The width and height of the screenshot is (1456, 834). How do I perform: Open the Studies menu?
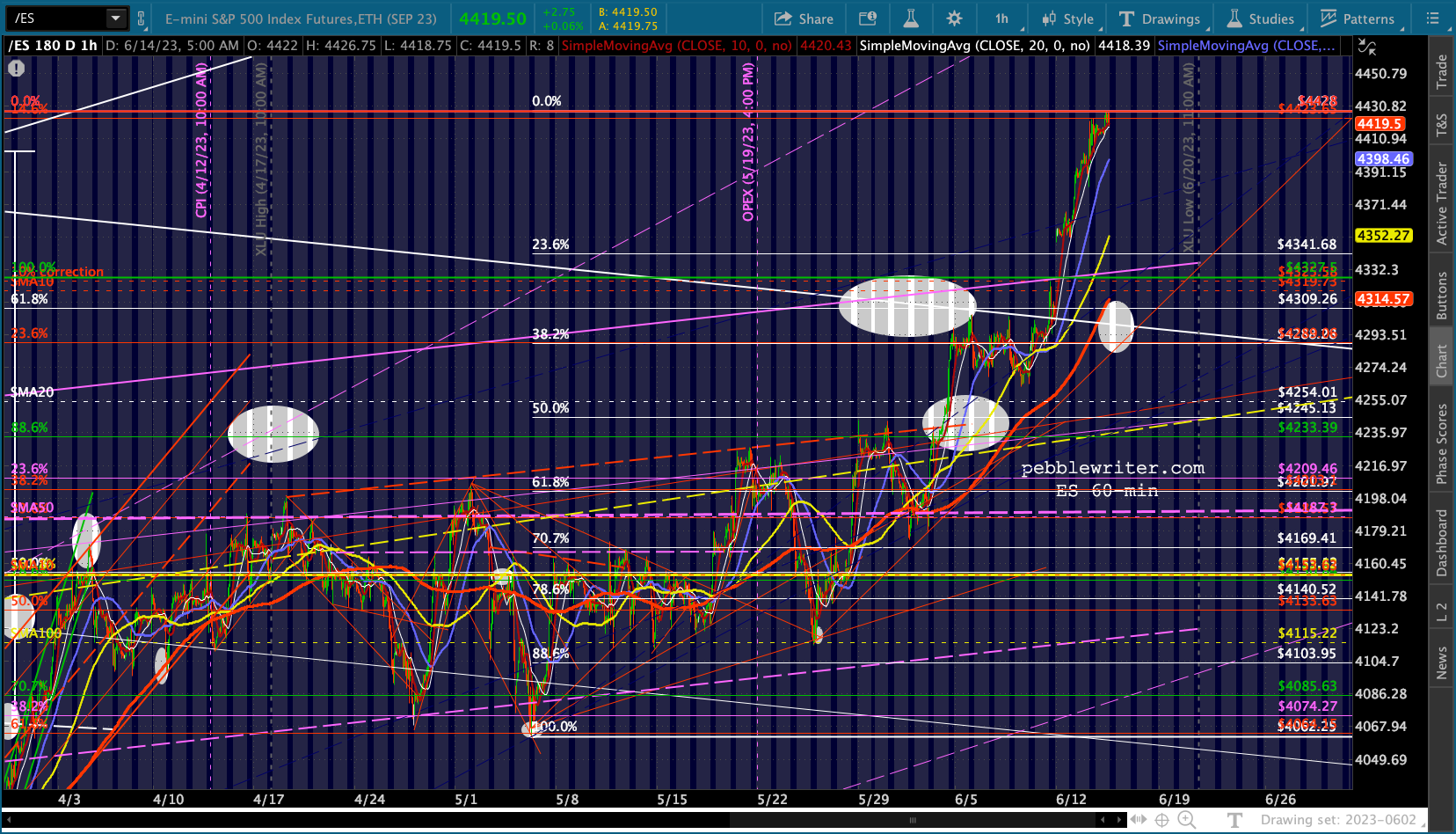click(1261, 18)
